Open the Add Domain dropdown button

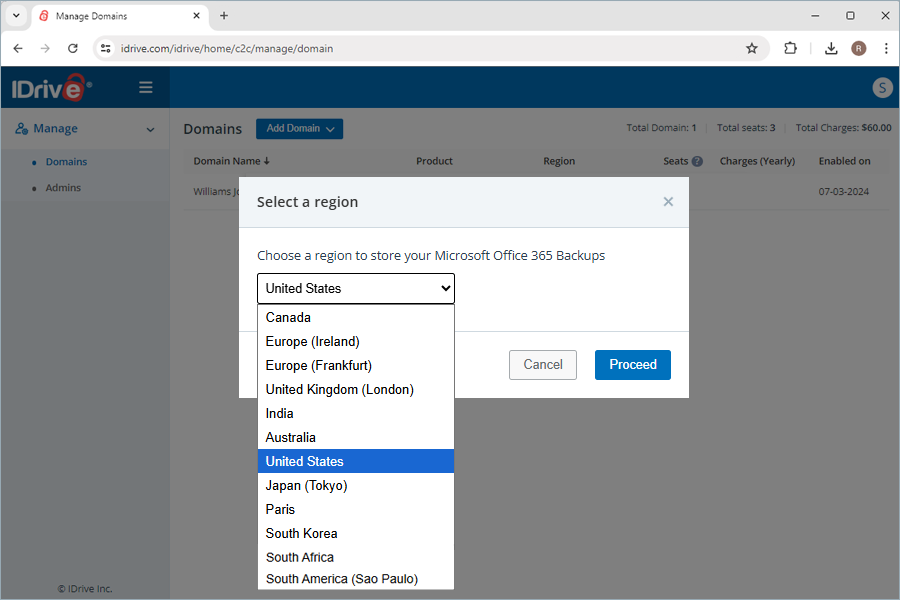pyautogui.click(x=300, y=129)
